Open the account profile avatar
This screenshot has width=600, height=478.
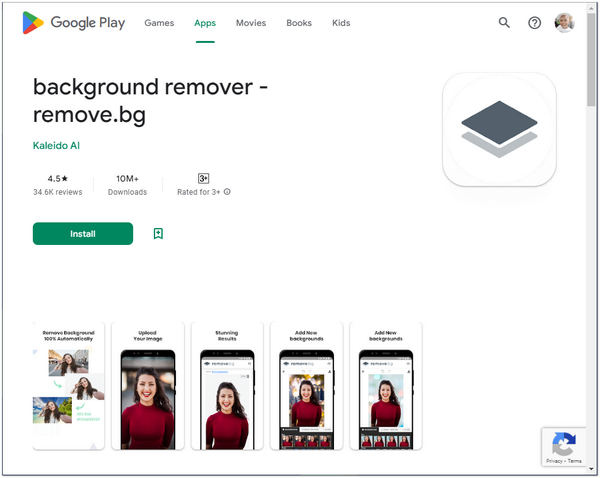(564, 23)
